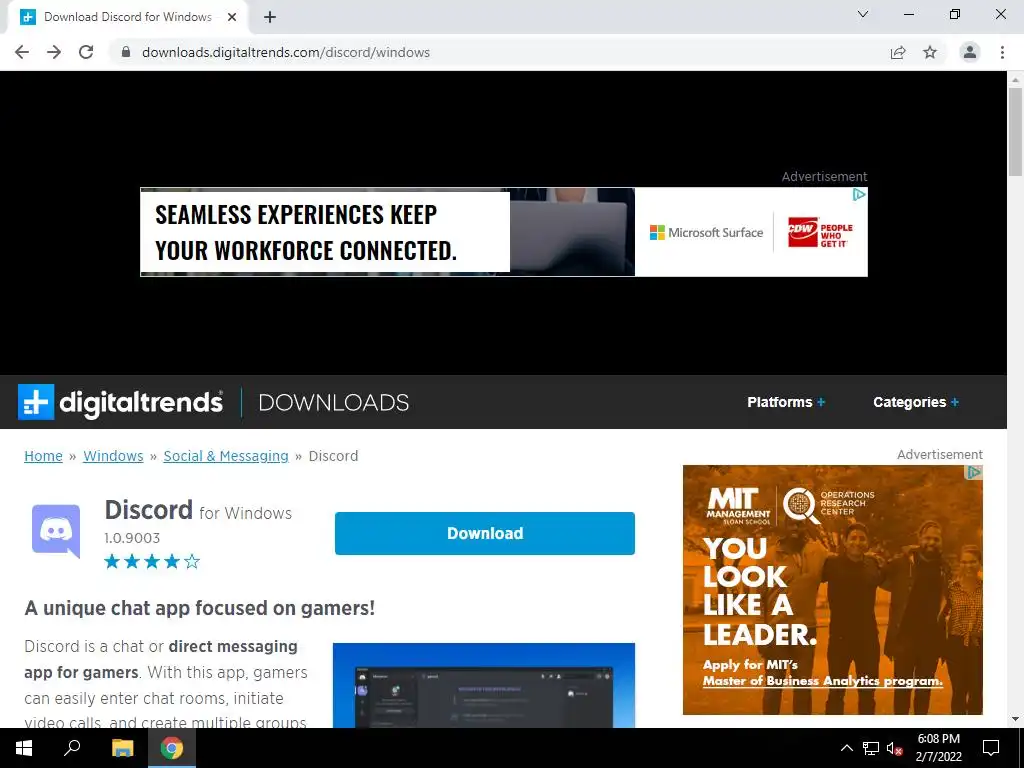Click the blue Download button
This screenshot has width=1024, height=768.
[x=485, y=534]
